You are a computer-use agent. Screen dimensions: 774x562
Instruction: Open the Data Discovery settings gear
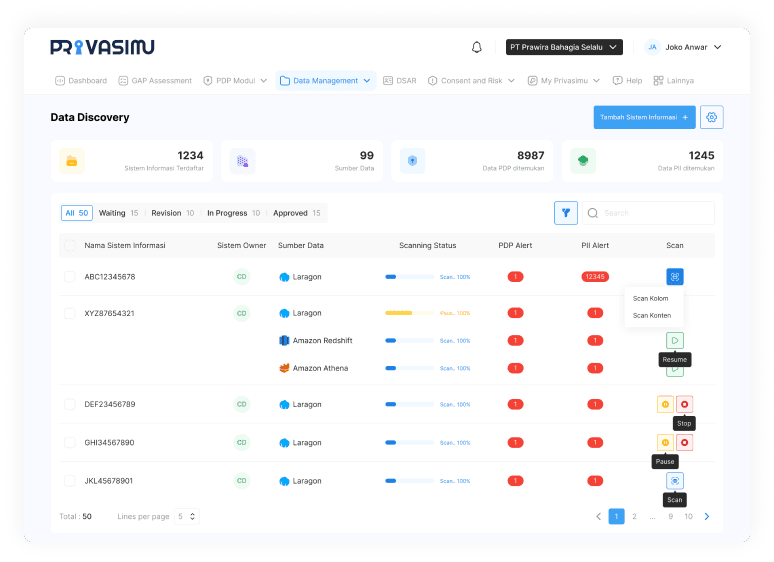(712, 117)
